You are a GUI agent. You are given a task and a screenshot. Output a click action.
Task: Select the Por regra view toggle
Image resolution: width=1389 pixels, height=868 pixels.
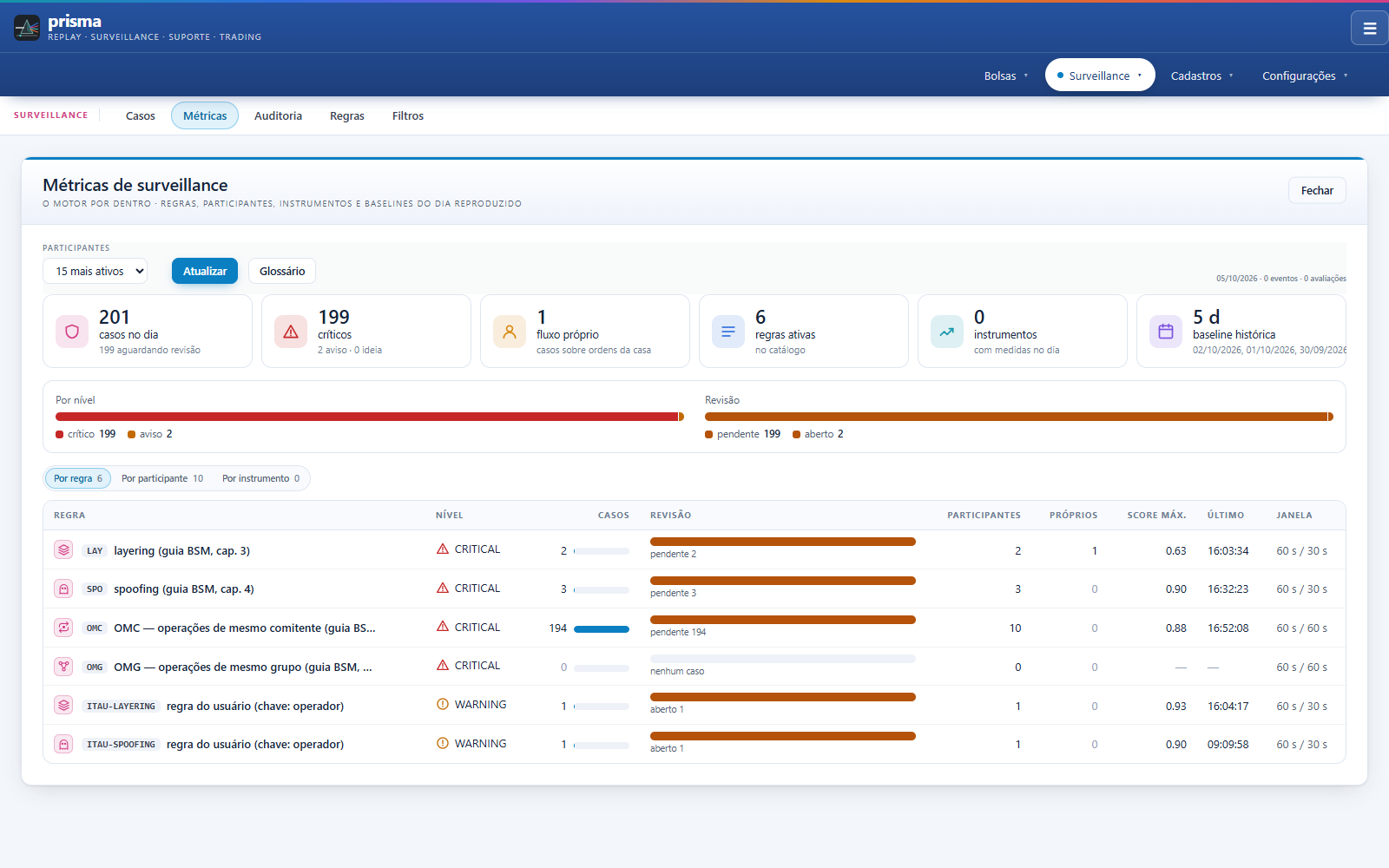pos(78,478)
